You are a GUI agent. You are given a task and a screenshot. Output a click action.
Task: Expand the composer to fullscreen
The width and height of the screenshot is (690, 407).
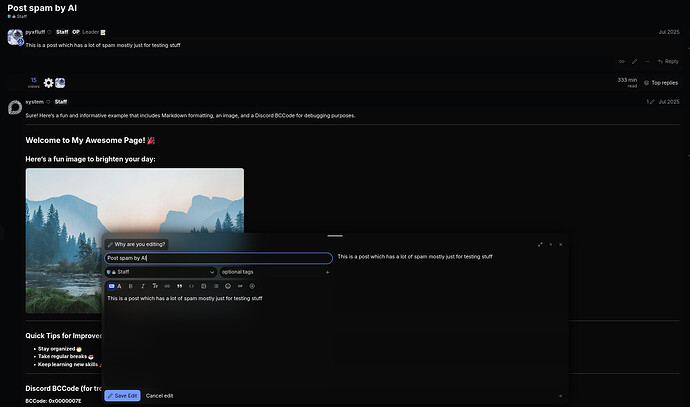point(540,245)
